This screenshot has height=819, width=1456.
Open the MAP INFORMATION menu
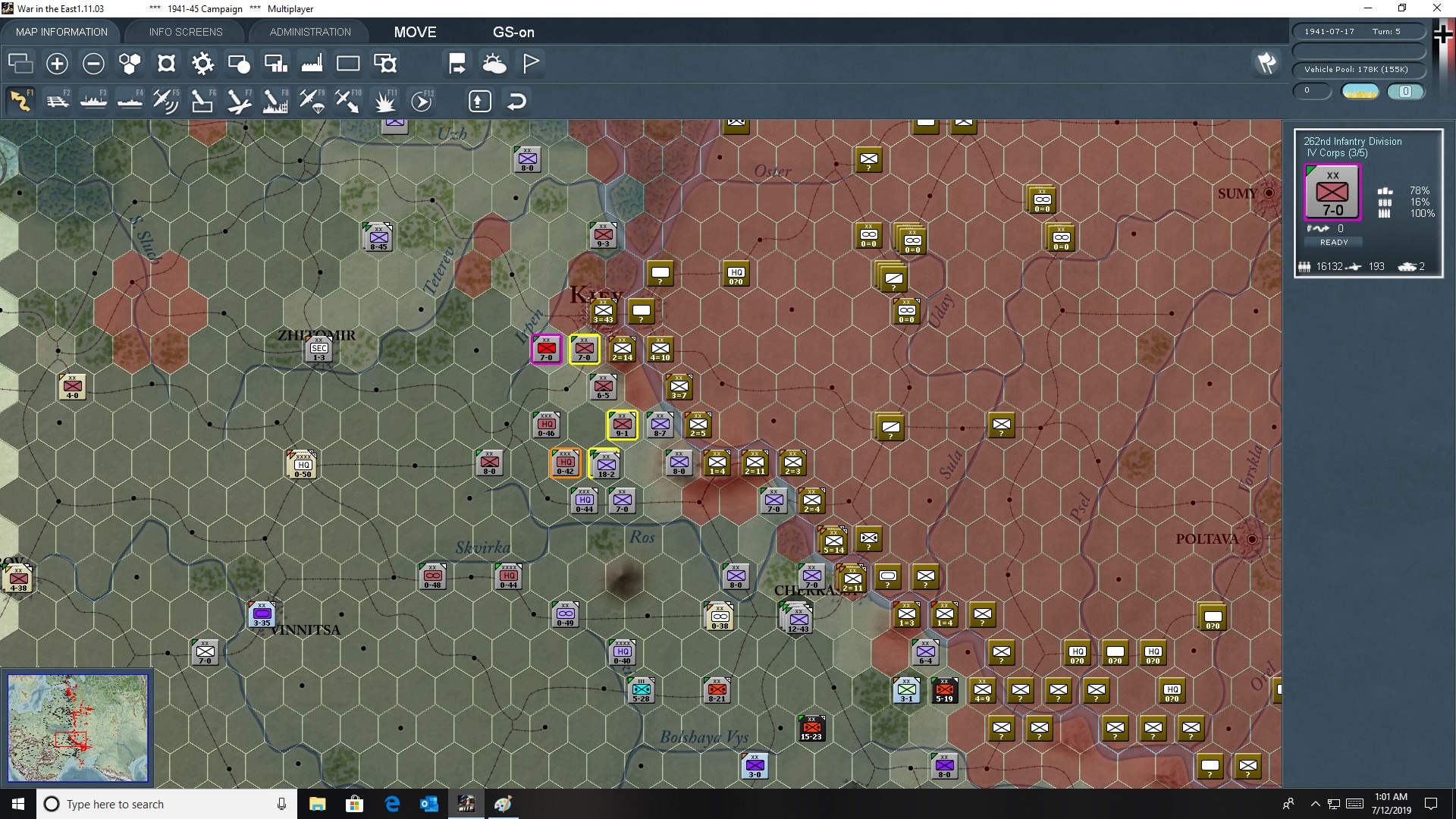click(x=61, y=32)
